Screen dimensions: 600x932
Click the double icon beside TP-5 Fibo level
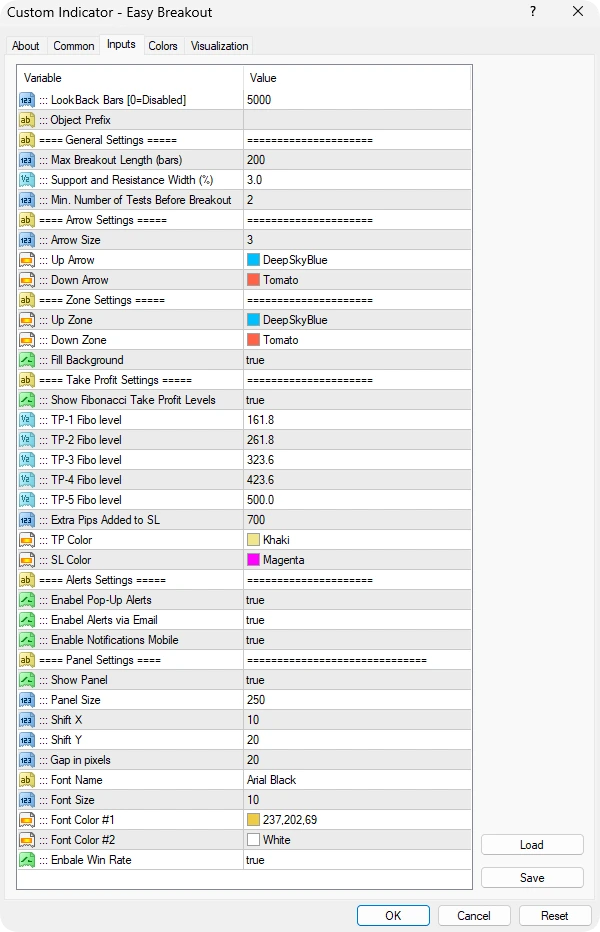(x=27, y=500)
